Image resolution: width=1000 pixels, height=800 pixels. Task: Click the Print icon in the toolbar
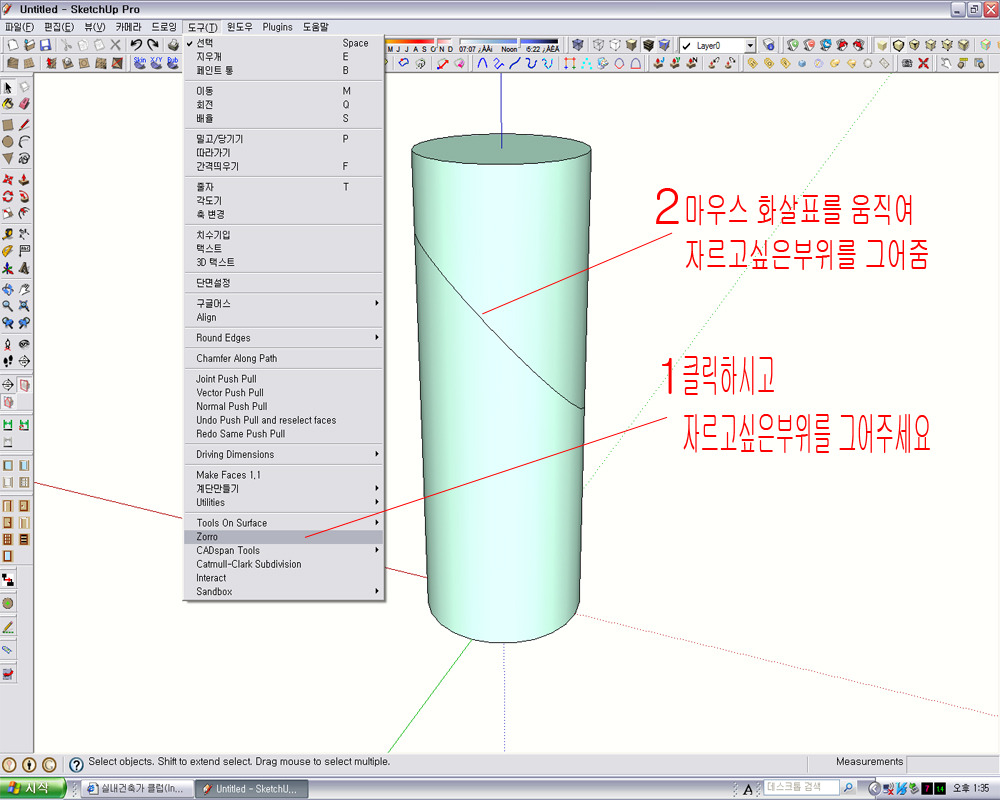(173, 45)
